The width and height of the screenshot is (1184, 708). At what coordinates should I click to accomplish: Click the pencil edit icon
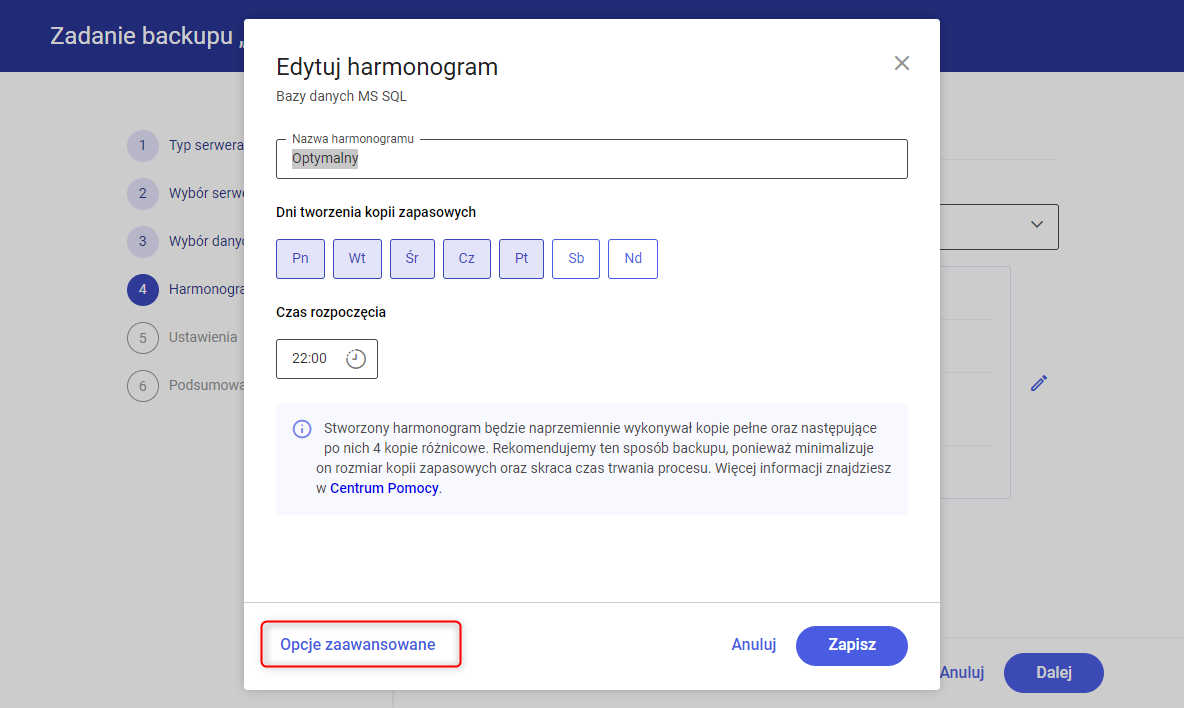[1039, 383]
